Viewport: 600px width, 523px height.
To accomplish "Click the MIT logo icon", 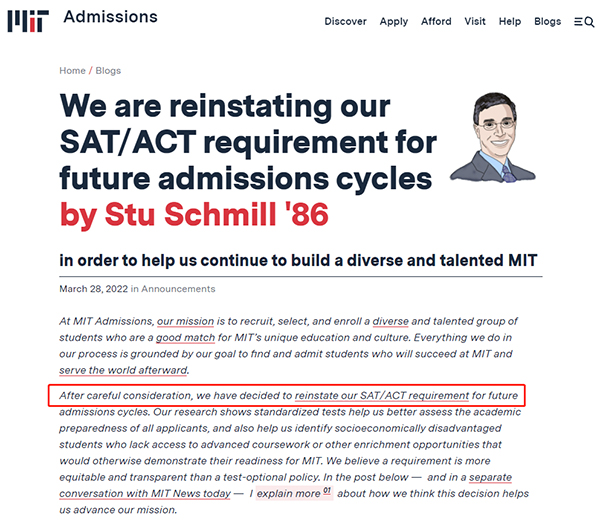I will (x=28, y=21).
